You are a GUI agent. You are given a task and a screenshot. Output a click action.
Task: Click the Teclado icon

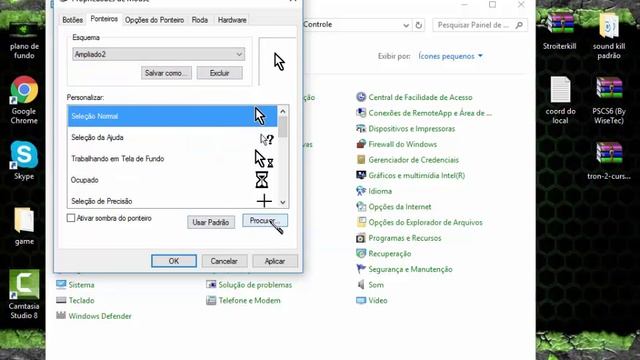(x=61, y=300)
